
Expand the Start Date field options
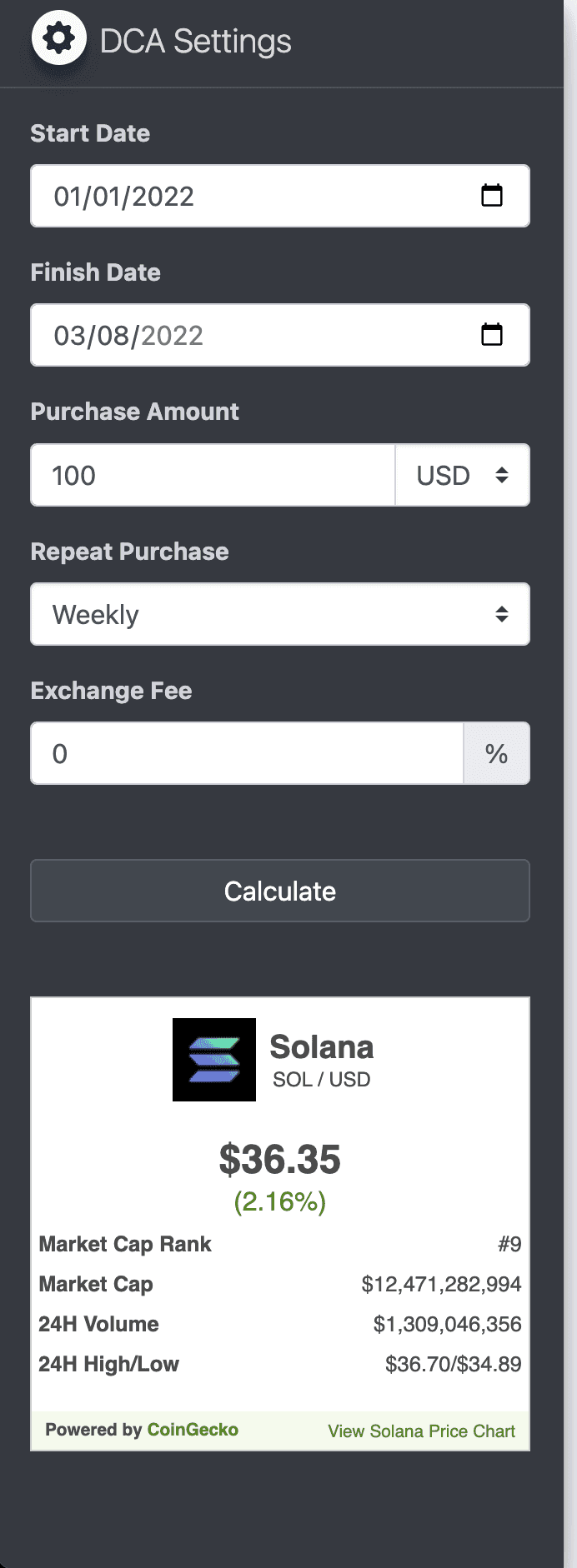(493, 196)
